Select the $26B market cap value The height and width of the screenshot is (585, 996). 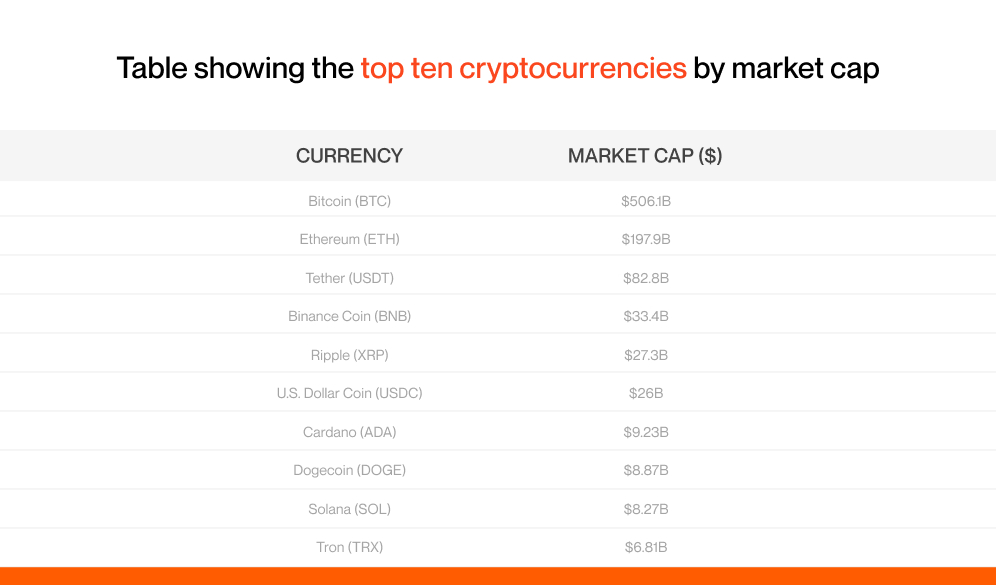tap(645, 393)
